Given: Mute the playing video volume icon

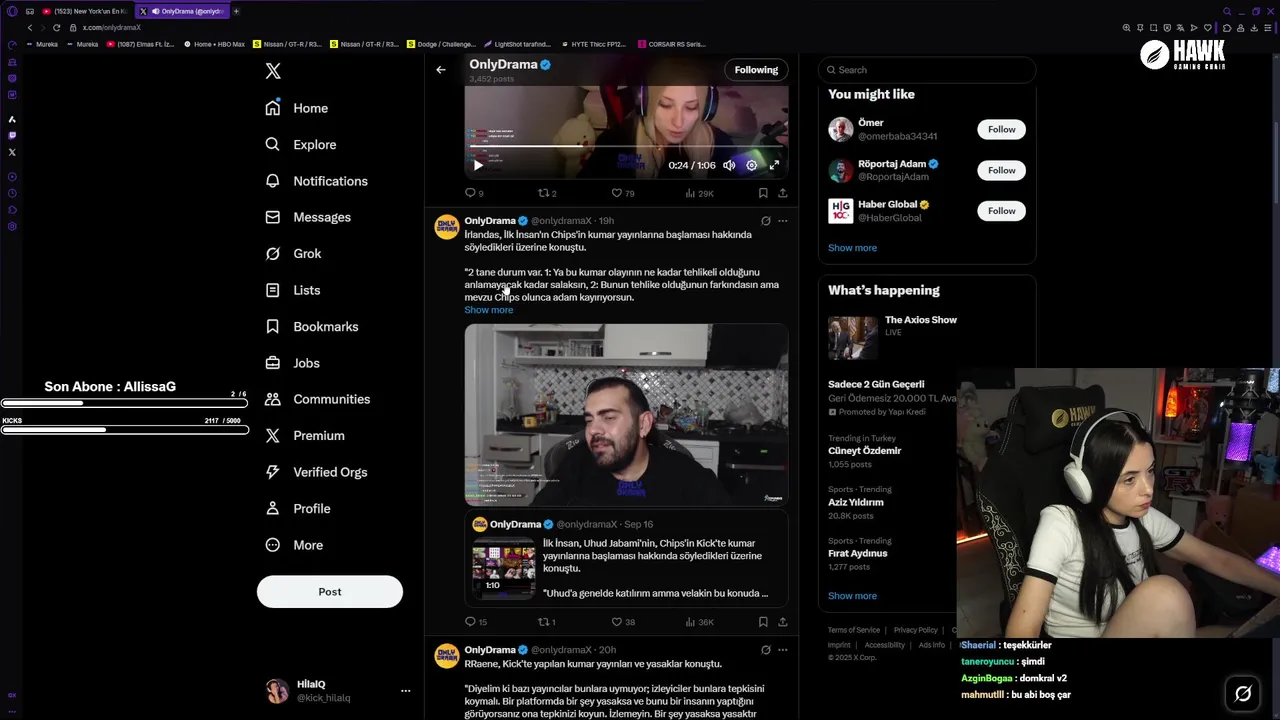Looking at the screenshot, I should (x=729, y=165).
